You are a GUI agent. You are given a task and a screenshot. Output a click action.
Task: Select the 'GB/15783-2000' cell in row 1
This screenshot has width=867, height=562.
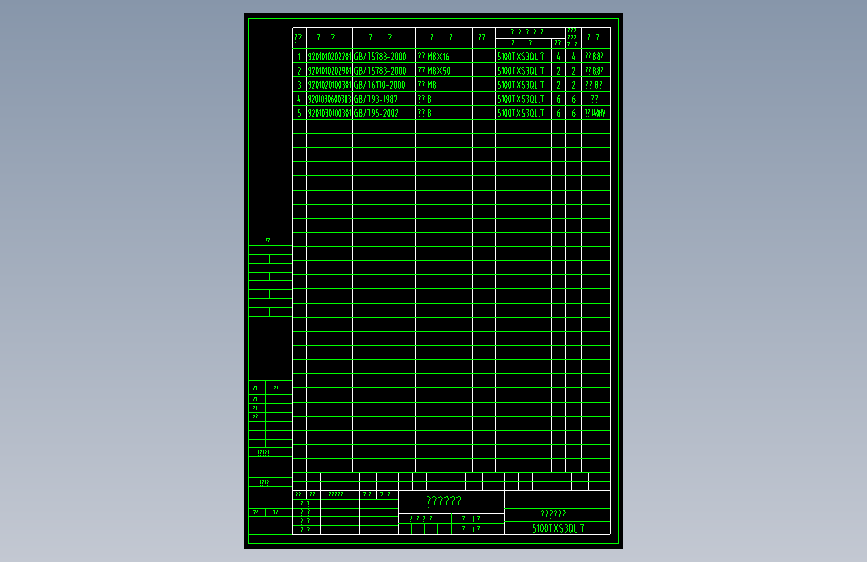tap(384, 56)
